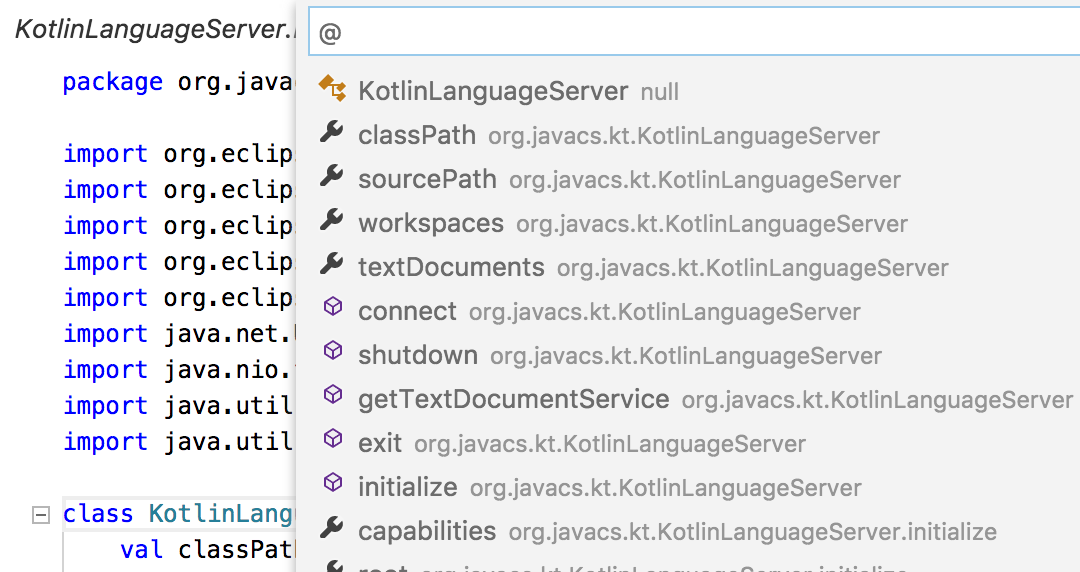The width and height of the screenshot is (1080, 572).
Task: Click the val classPath line in editor
Action: coord(207,549)
